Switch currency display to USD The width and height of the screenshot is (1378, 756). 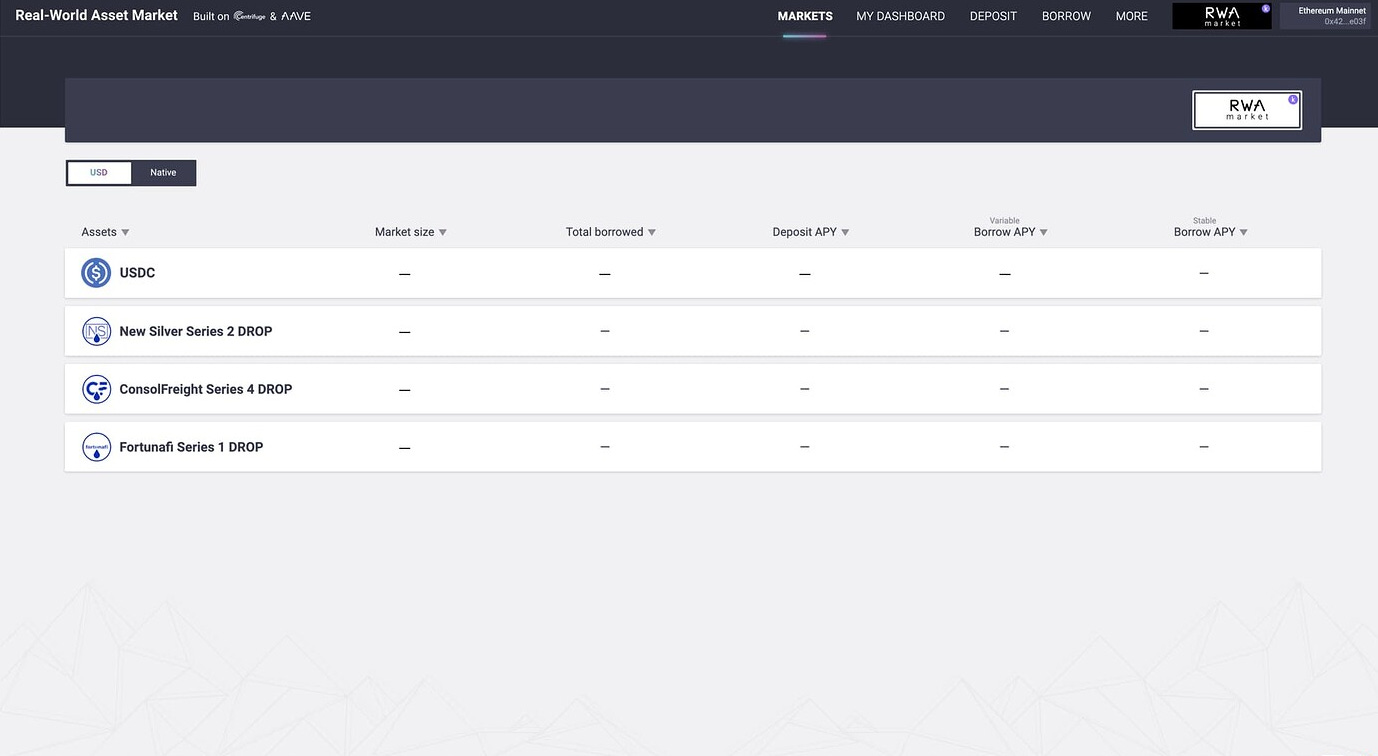point(99,173)
